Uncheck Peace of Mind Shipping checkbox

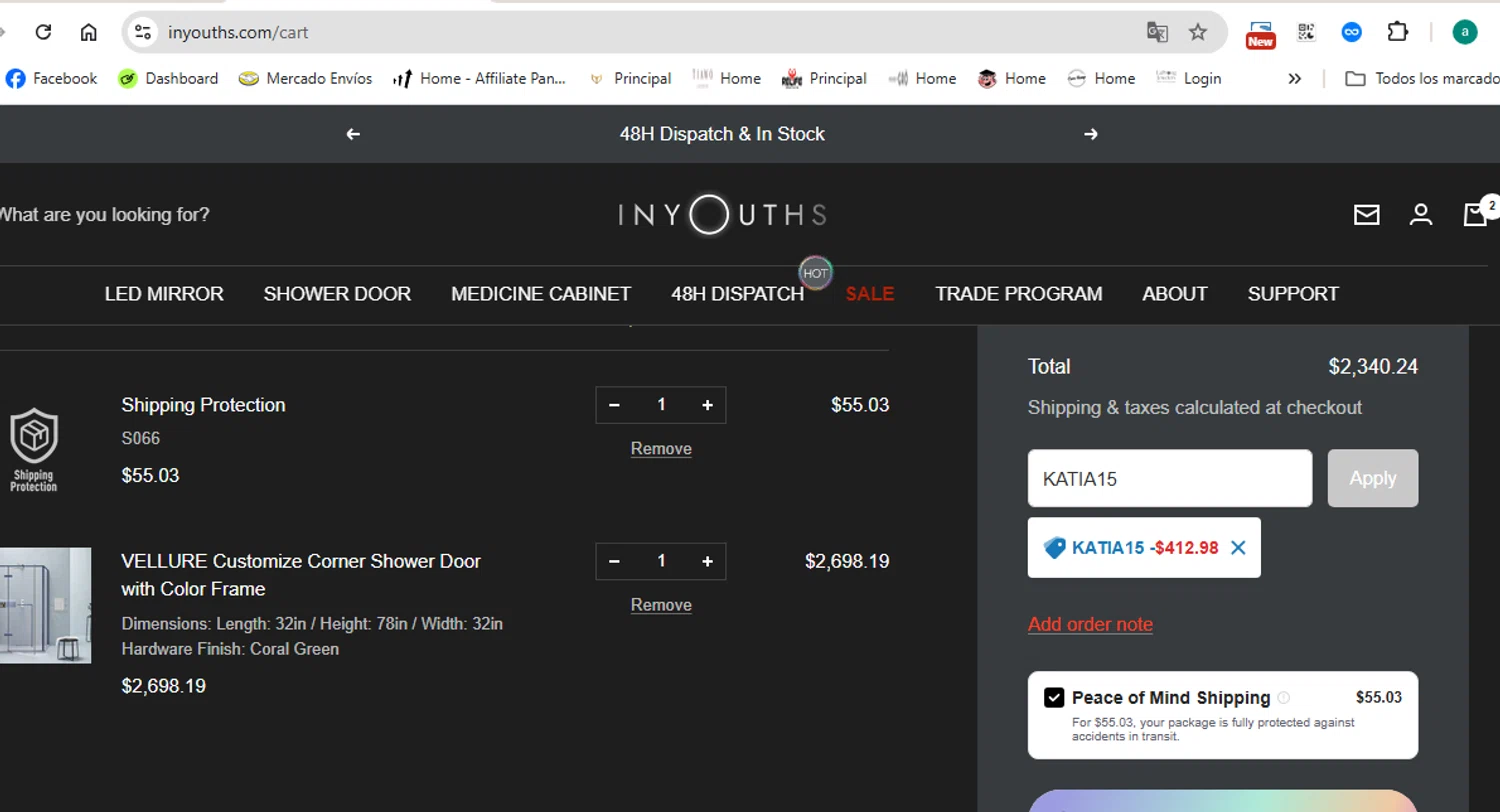1054,698
